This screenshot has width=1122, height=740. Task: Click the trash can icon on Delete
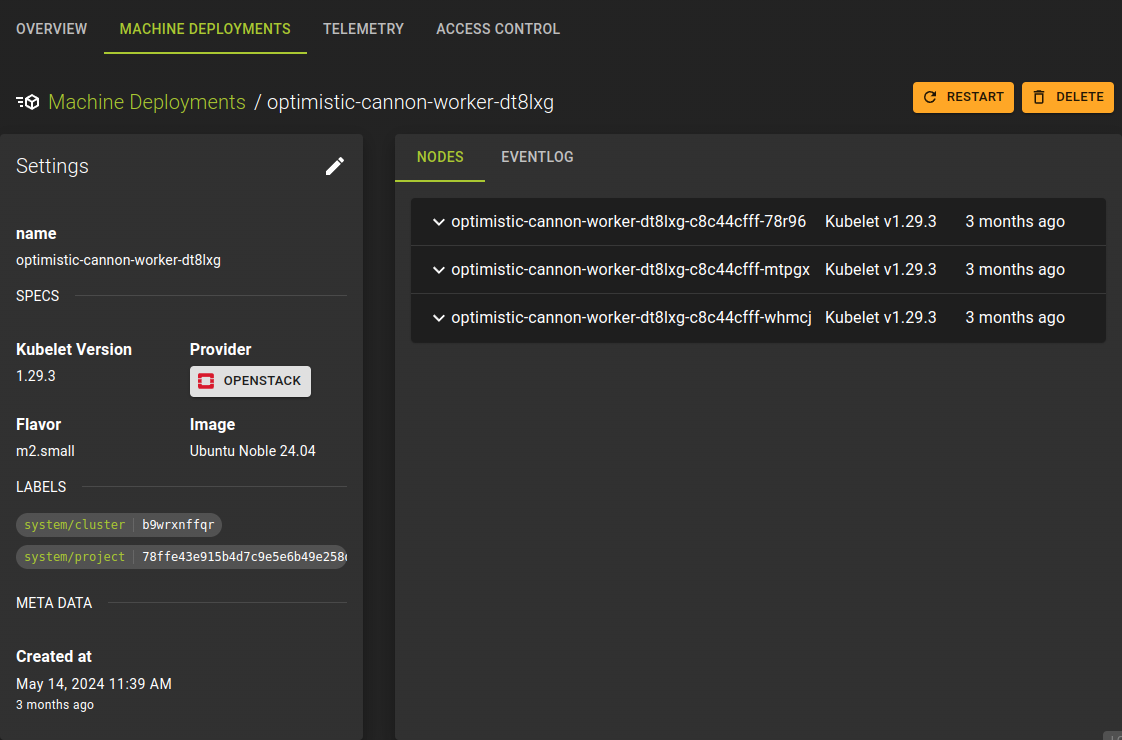click(1039, 97)
